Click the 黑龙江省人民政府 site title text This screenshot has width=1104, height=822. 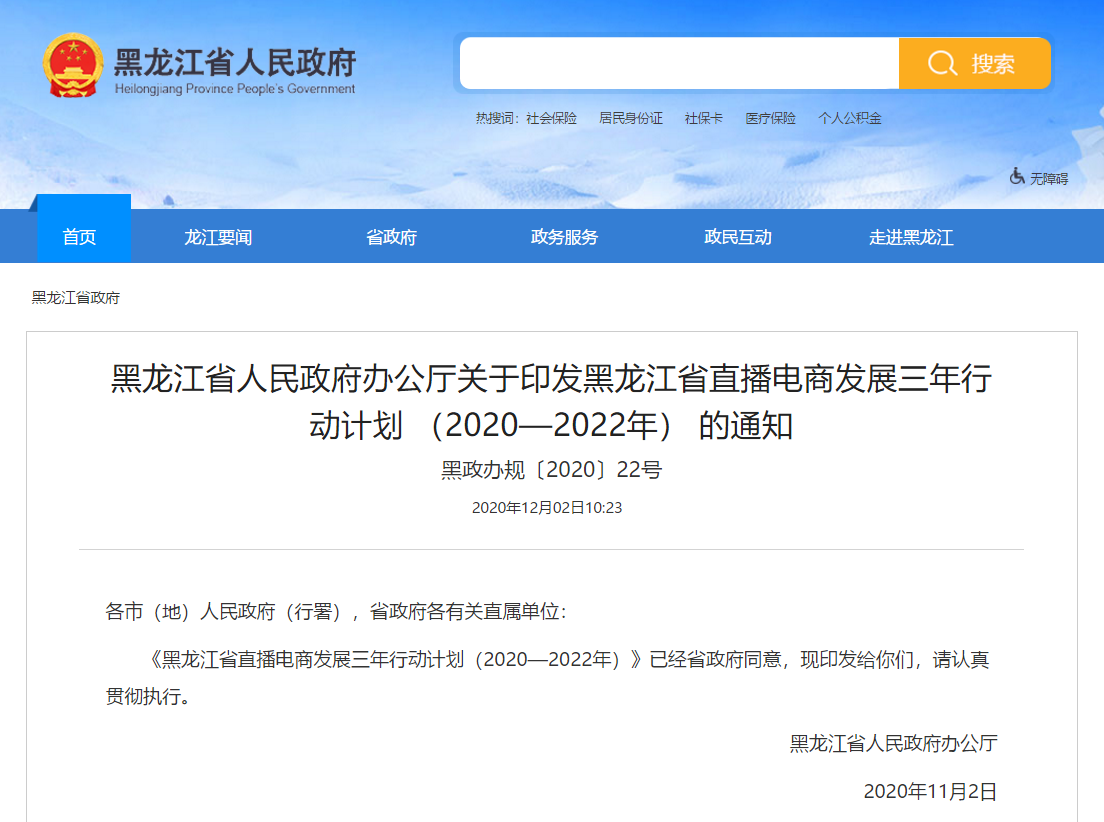235,63
